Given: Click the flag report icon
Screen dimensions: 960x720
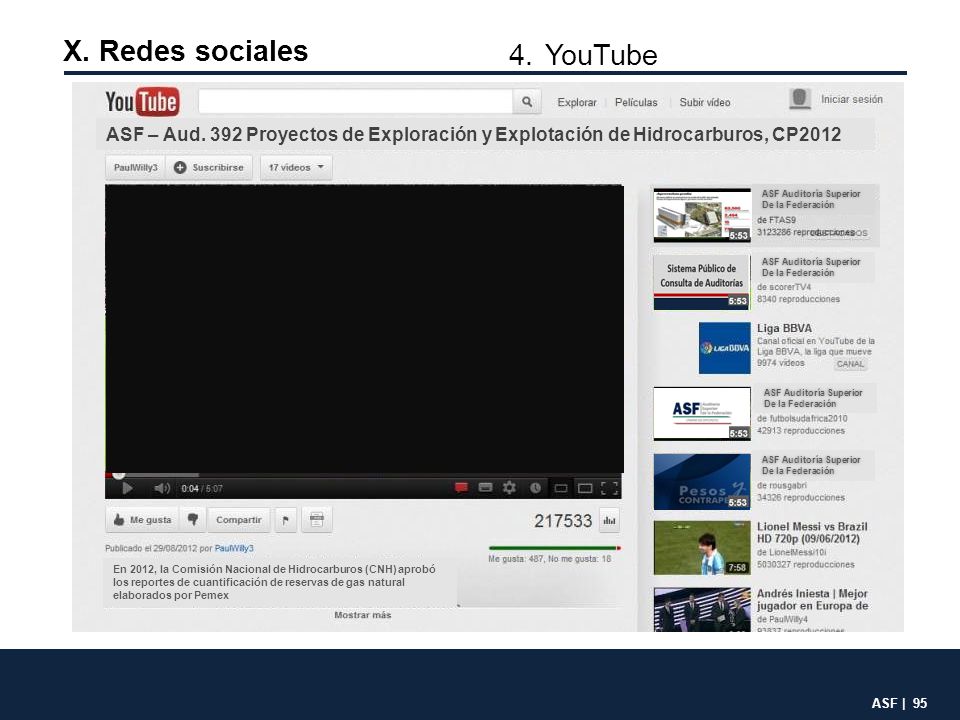Looking at the screenshot, I should (x=285, y=520).
